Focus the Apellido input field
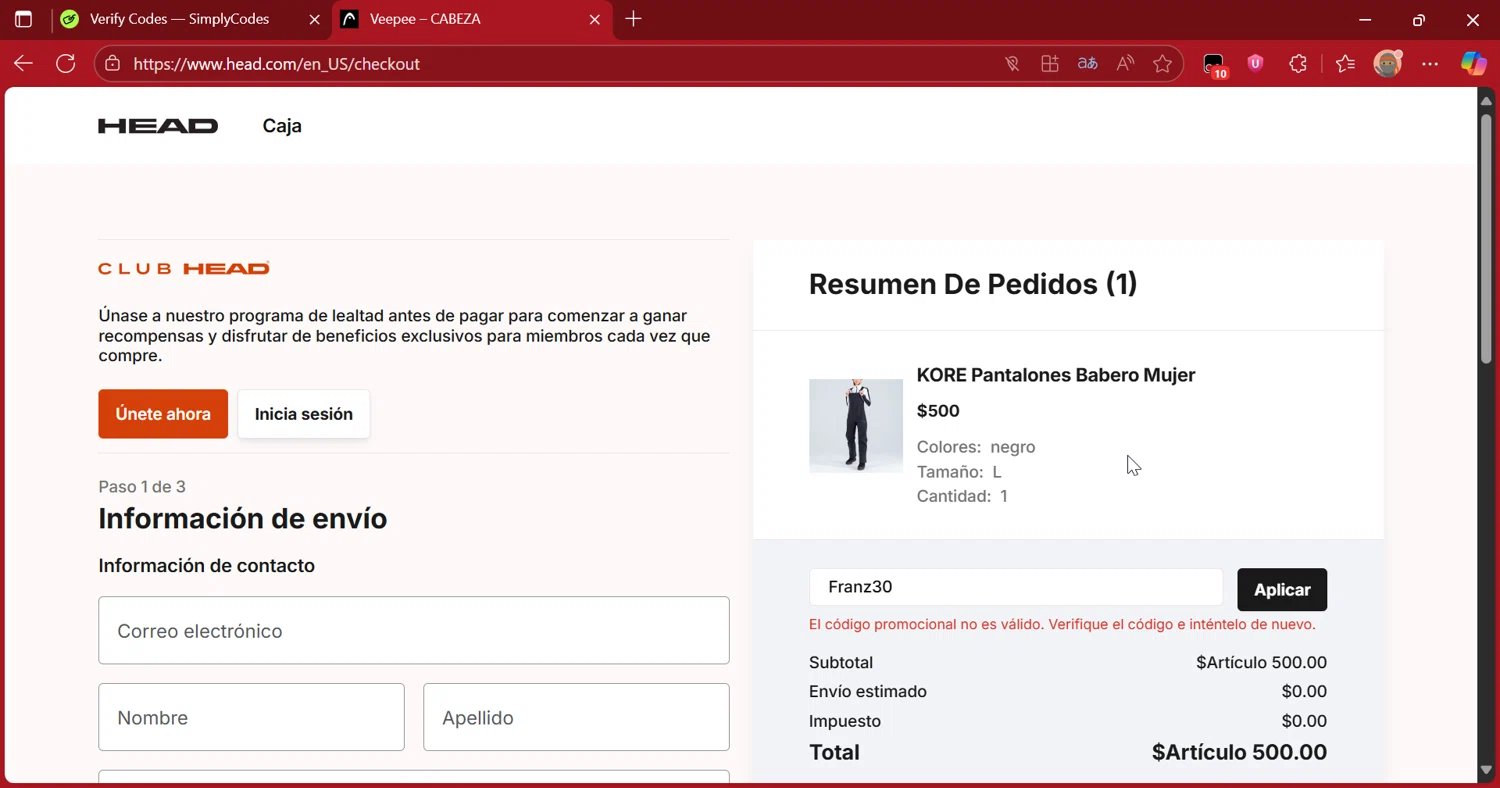1500x788 pixels. [576, 717]
